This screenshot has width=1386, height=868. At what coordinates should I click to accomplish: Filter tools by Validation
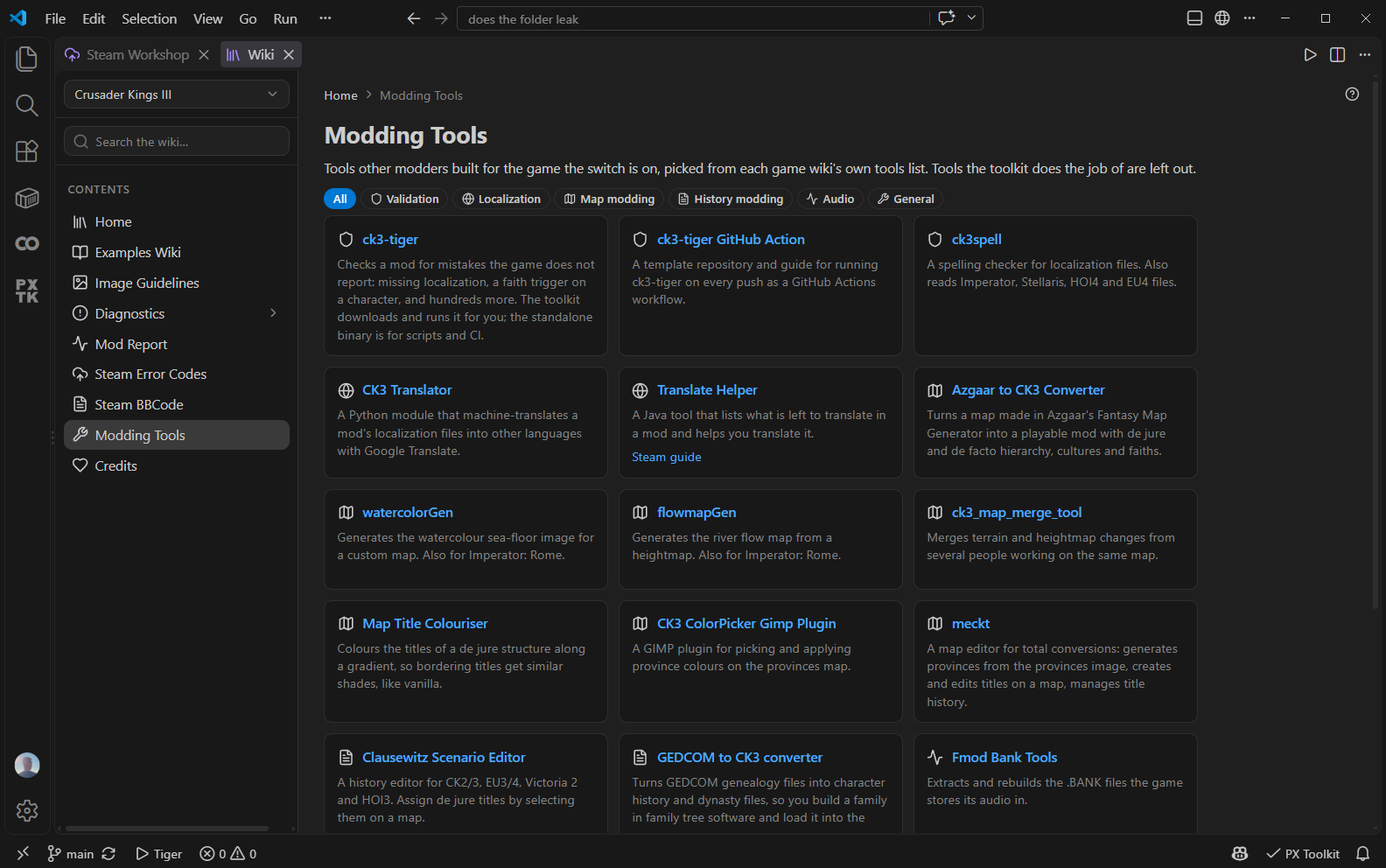click(x=404, y=199)
